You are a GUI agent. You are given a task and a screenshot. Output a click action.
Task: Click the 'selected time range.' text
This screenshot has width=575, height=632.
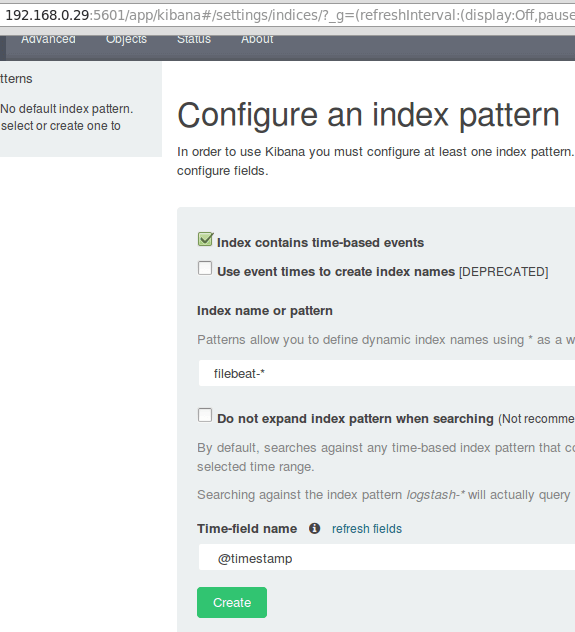tap(255, 467)
